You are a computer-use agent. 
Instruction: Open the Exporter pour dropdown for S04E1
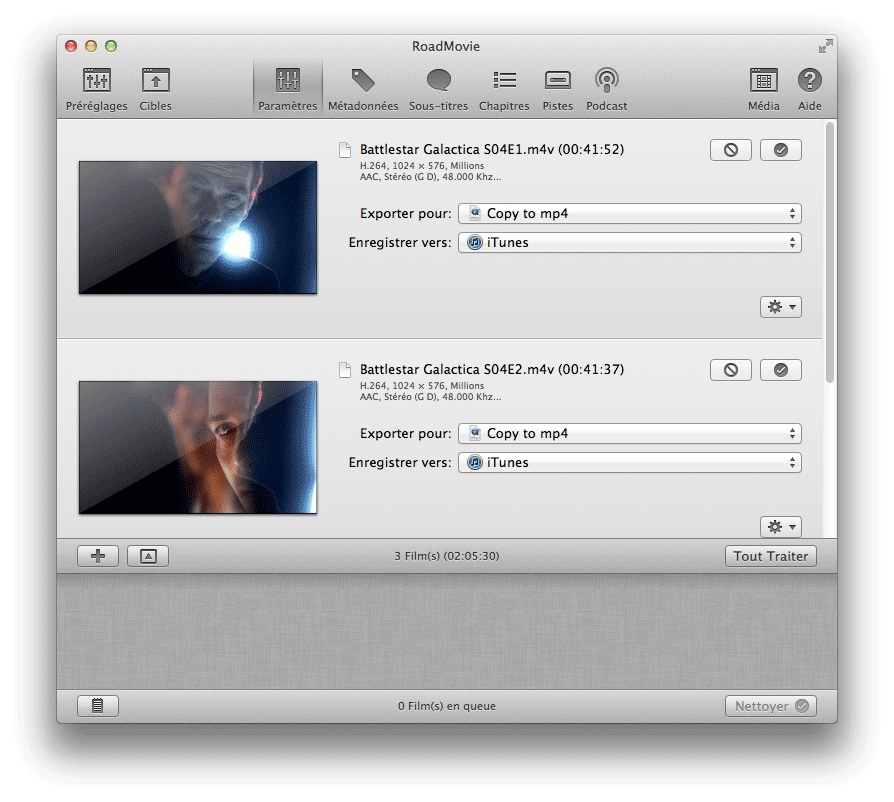(x=629, y=213)
